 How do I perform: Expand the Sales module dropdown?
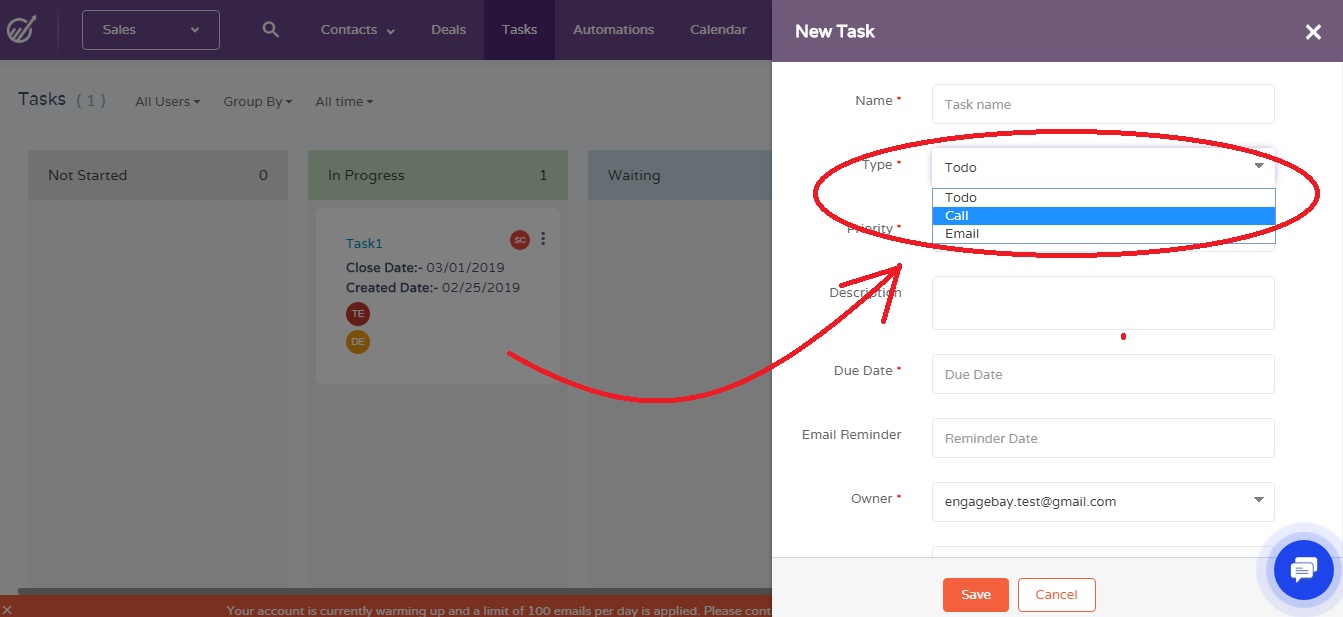point(151,30)
